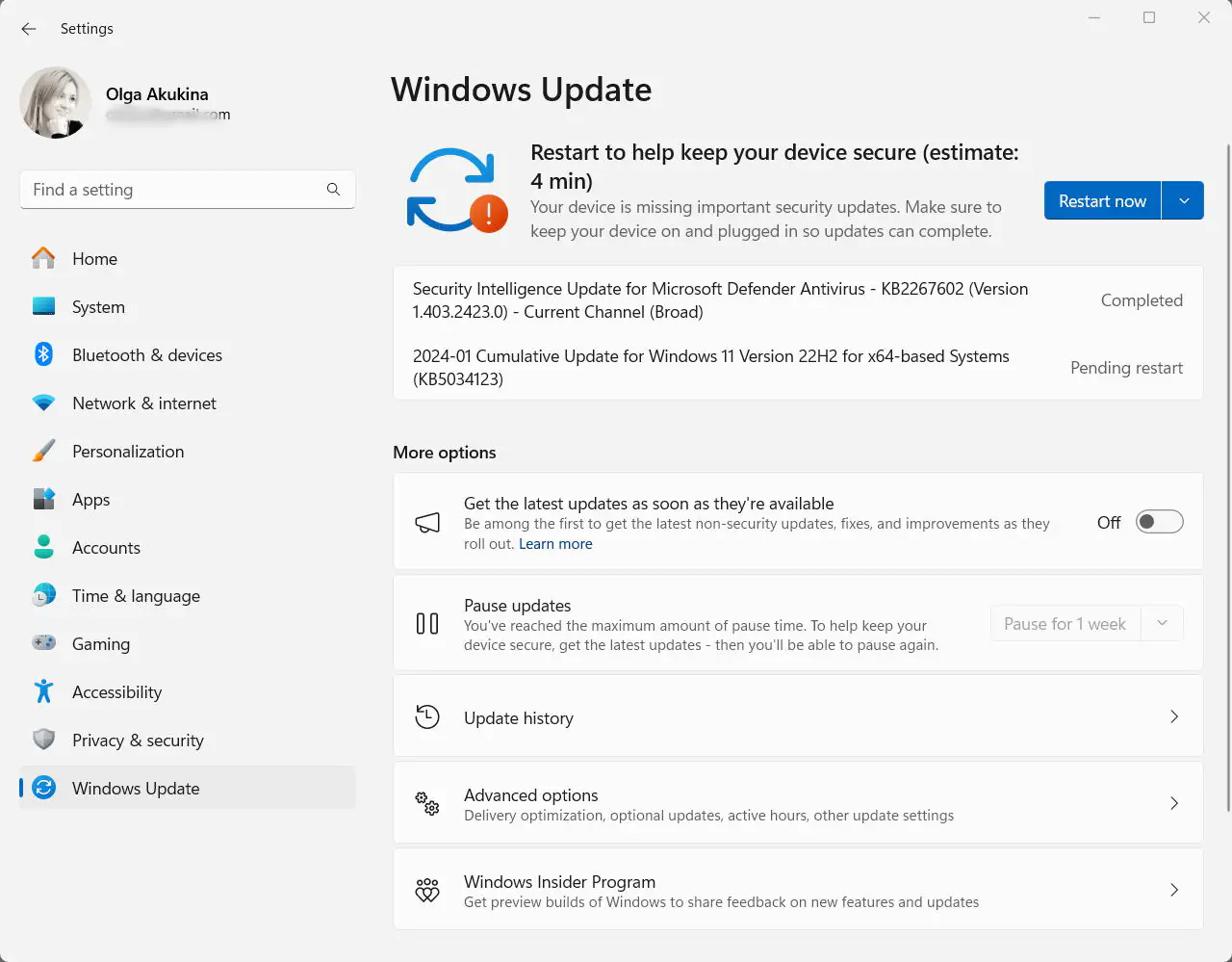Click the vertical scrollbar on the right
Image resolution: width=1232 pixels, height=962 pixels.
pyautogui.click(x=1227, y=477)
